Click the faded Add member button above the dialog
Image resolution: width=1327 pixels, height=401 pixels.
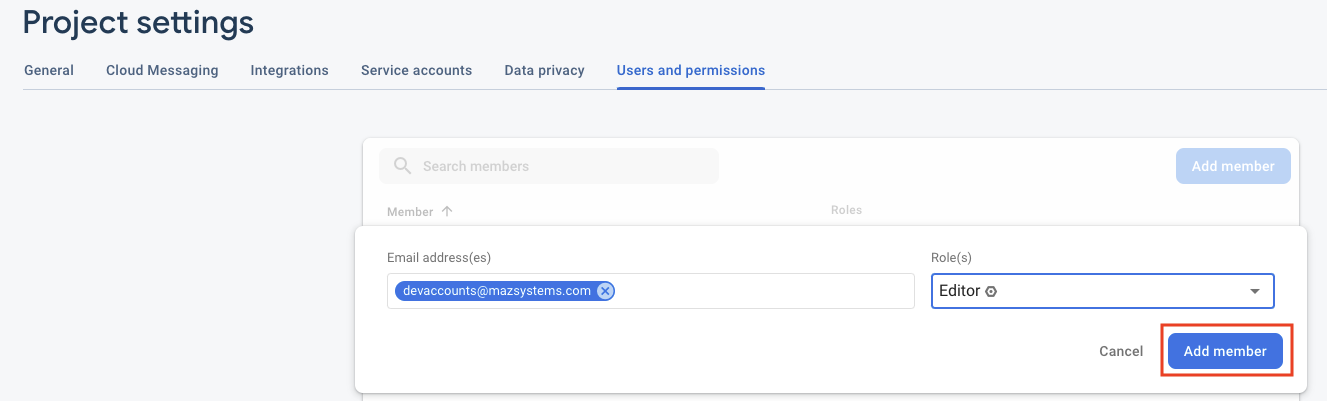(x=1233, y=166)
